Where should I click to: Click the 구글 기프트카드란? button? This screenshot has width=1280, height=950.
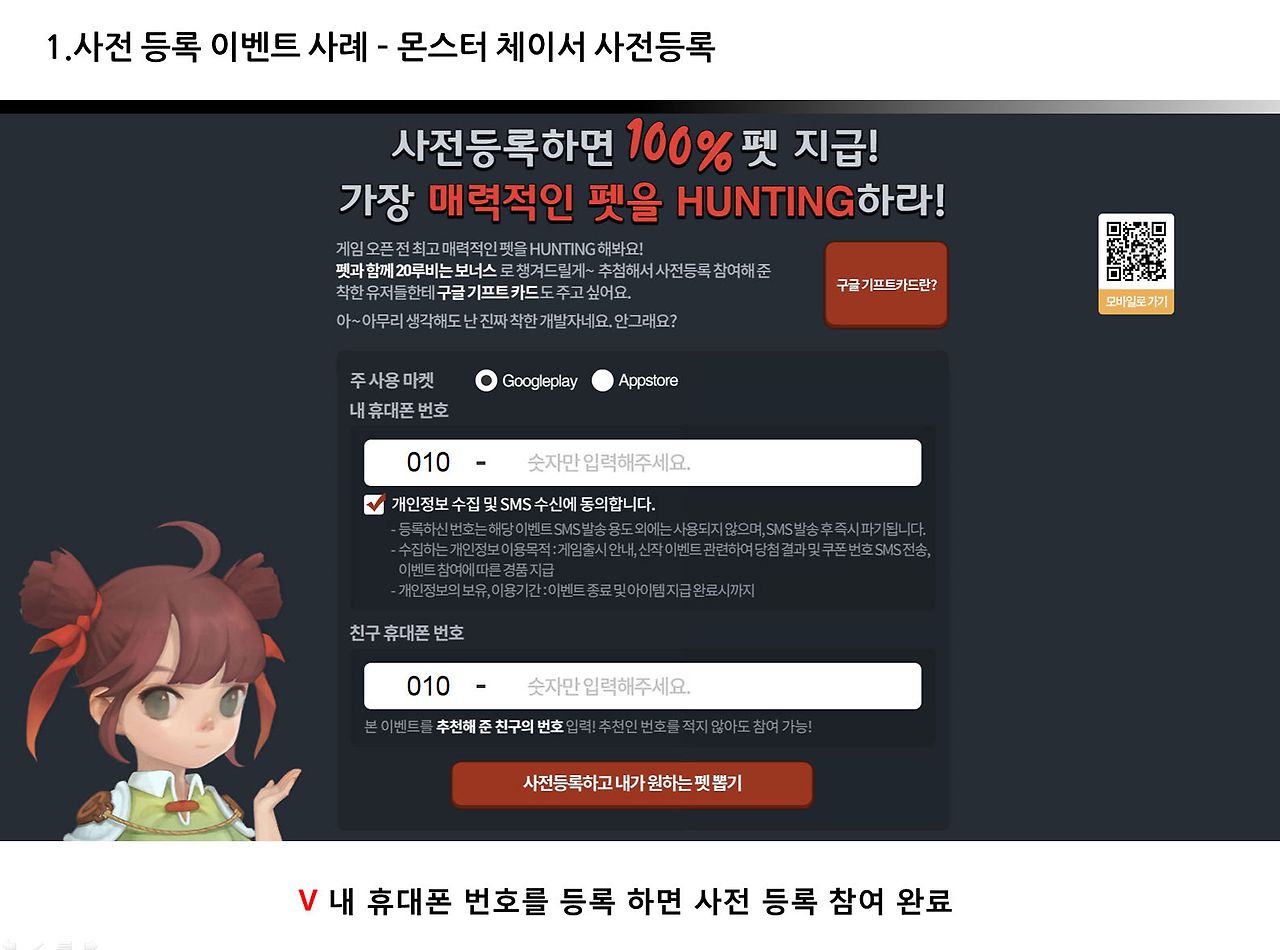point(886,284)
